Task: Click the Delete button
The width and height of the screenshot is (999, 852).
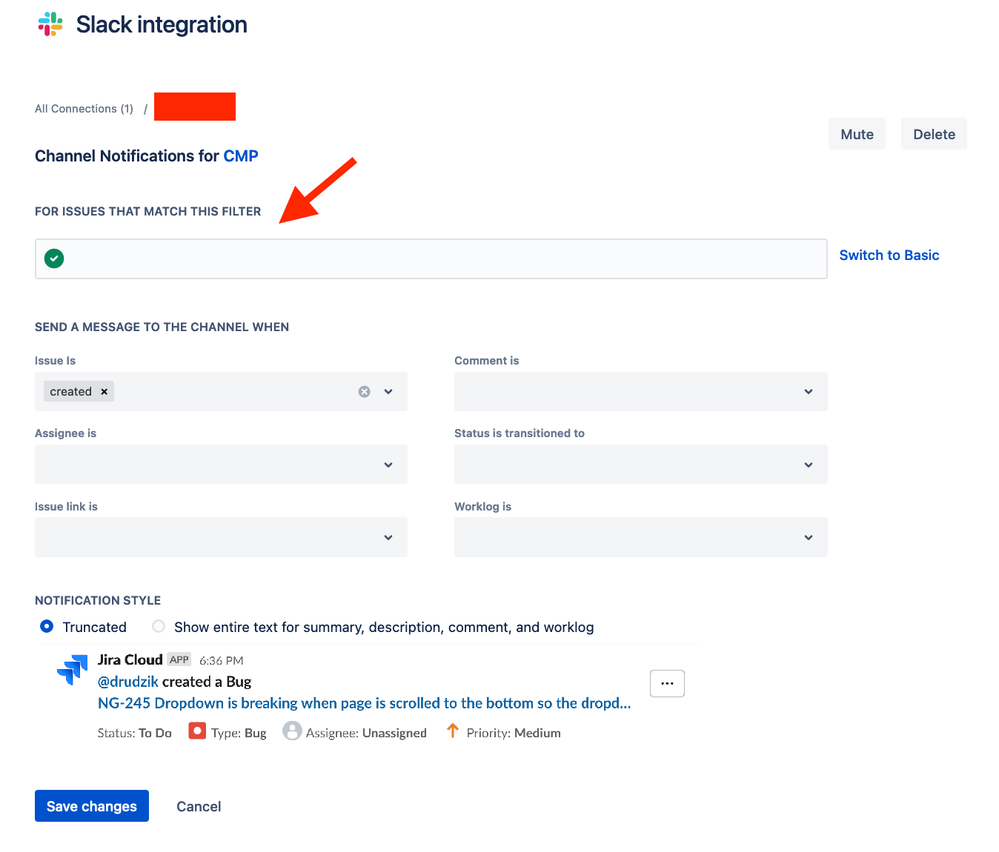Action: pos(934,134)
